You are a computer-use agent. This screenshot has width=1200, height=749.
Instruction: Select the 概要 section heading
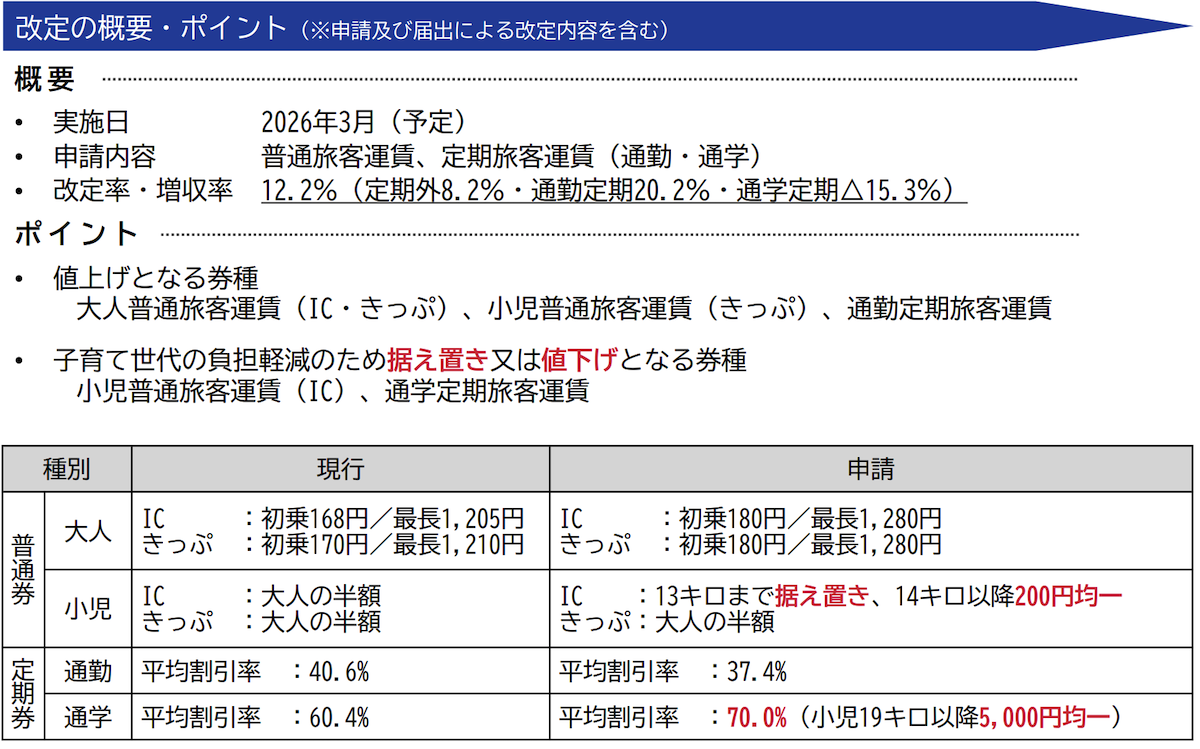[x=45, y=80]
